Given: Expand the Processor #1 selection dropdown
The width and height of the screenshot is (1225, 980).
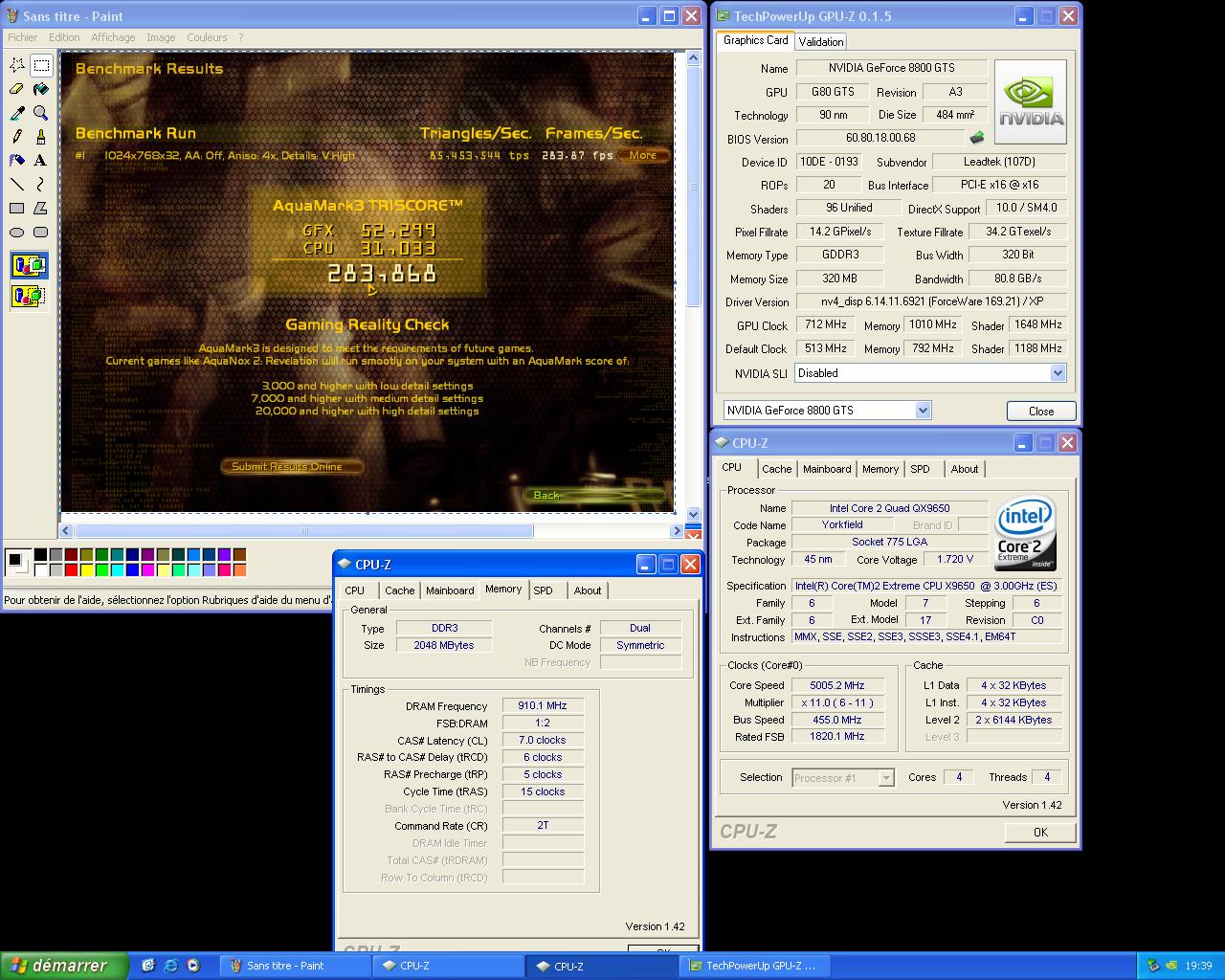Looking at the screenshot, I should pyautogui.click(x=886, y=778).
